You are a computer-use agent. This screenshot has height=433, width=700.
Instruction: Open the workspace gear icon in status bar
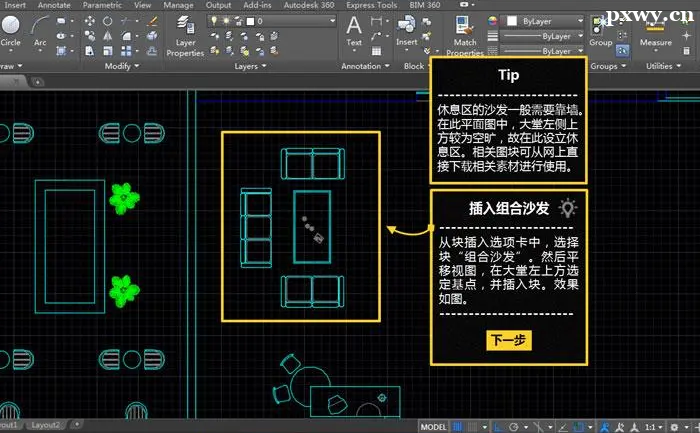point(674,427)
